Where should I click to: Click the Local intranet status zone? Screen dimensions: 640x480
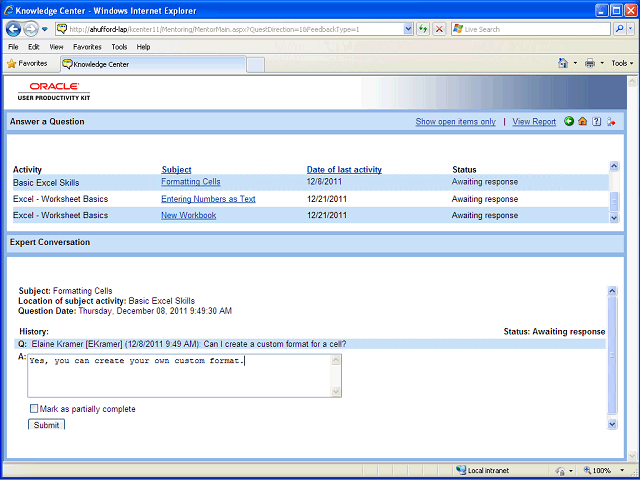click(x=482, y=471)
